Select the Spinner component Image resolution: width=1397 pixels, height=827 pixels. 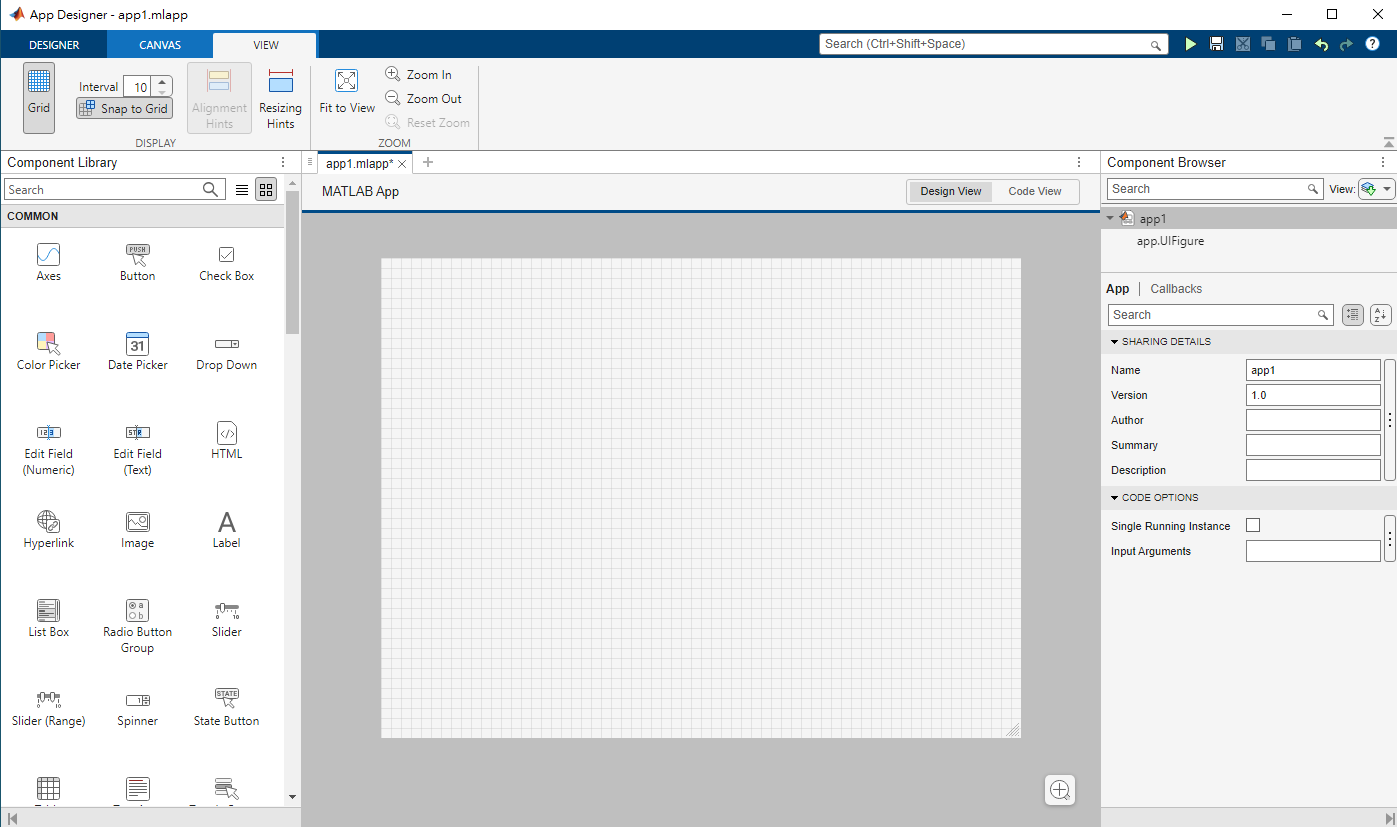click(137, 708)
